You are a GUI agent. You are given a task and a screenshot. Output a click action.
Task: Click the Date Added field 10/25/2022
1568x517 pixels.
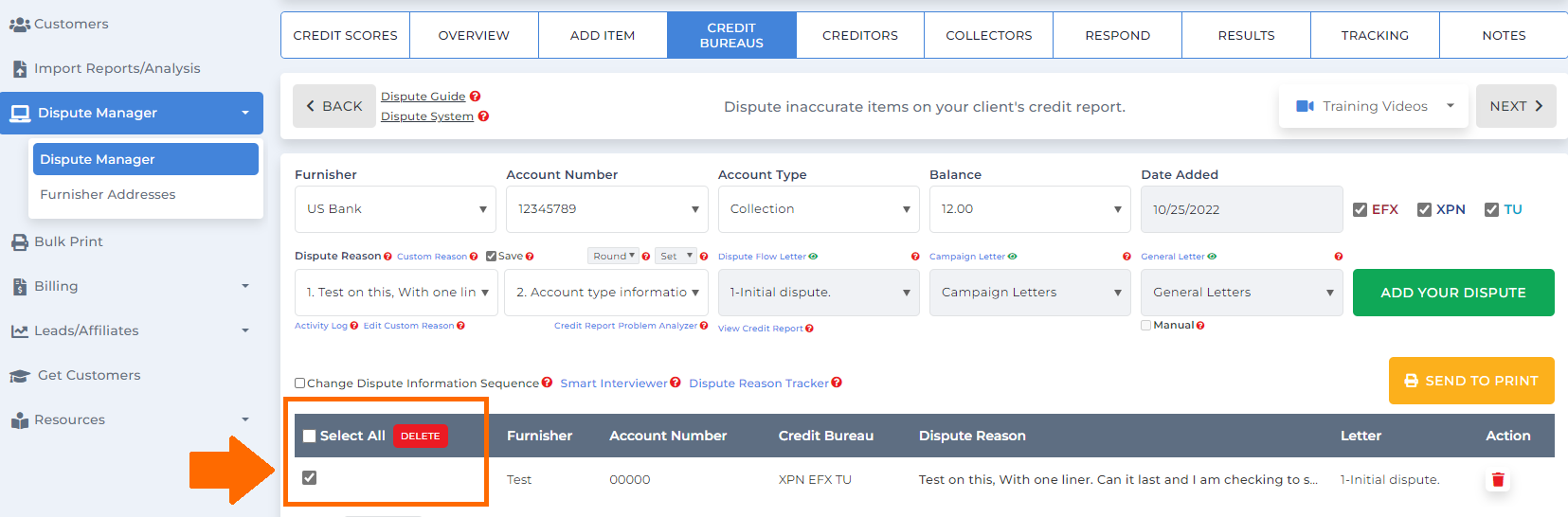click(1241, 209)
